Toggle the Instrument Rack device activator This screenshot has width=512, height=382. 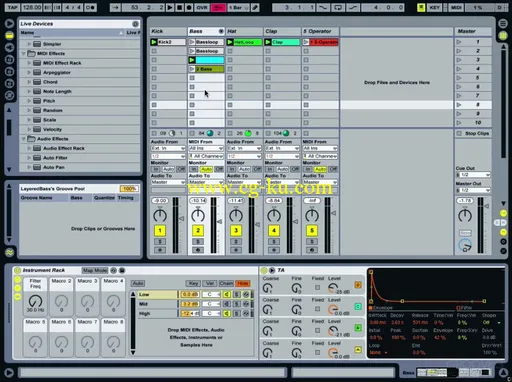tap(17, 270)
